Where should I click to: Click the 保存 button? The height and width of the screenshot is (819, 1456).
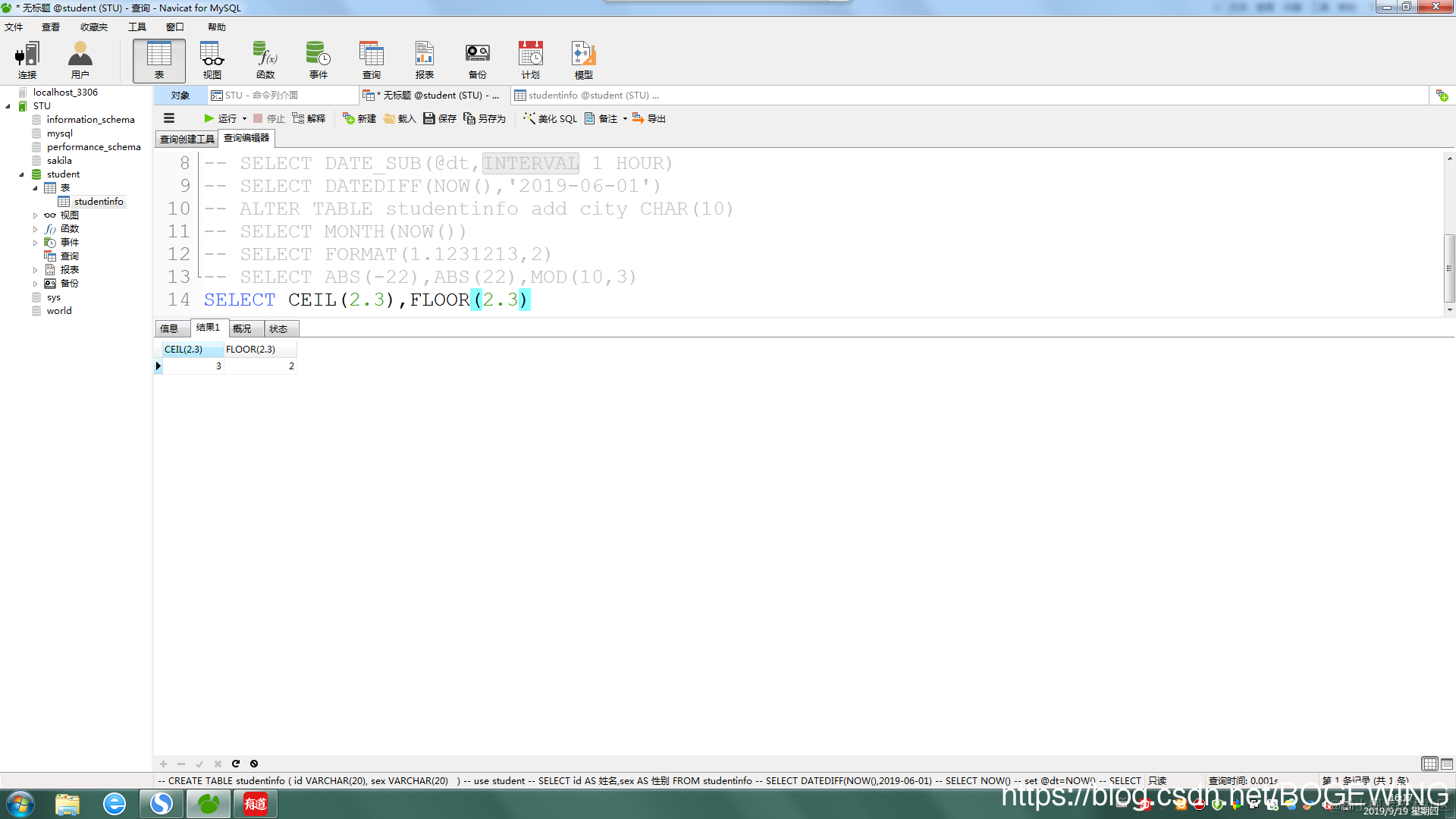440,119
